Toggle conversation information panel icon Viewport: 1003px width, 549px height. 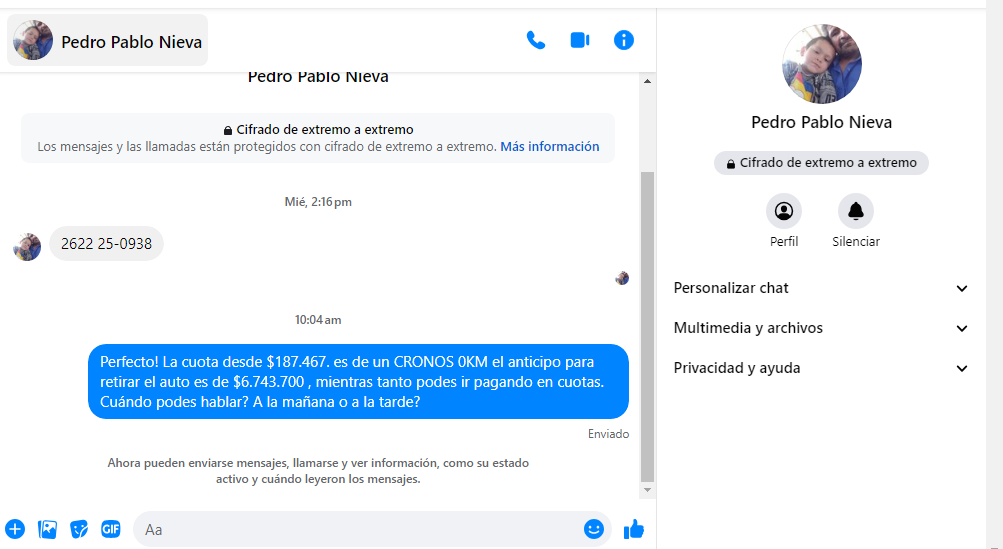point(624,40)
